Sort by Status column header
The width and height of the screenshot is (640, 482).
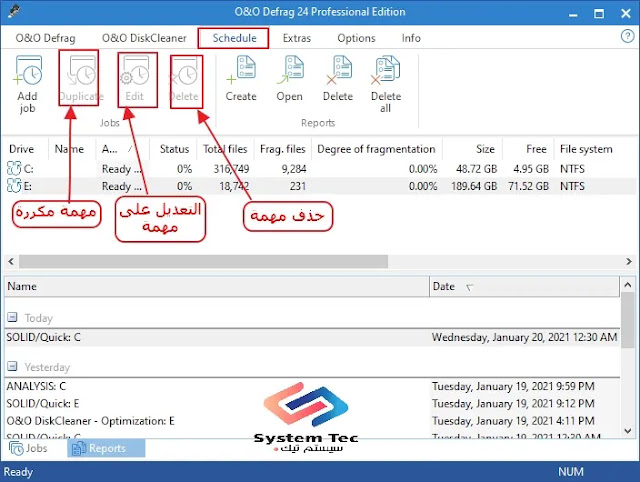[x=174, y=149]
